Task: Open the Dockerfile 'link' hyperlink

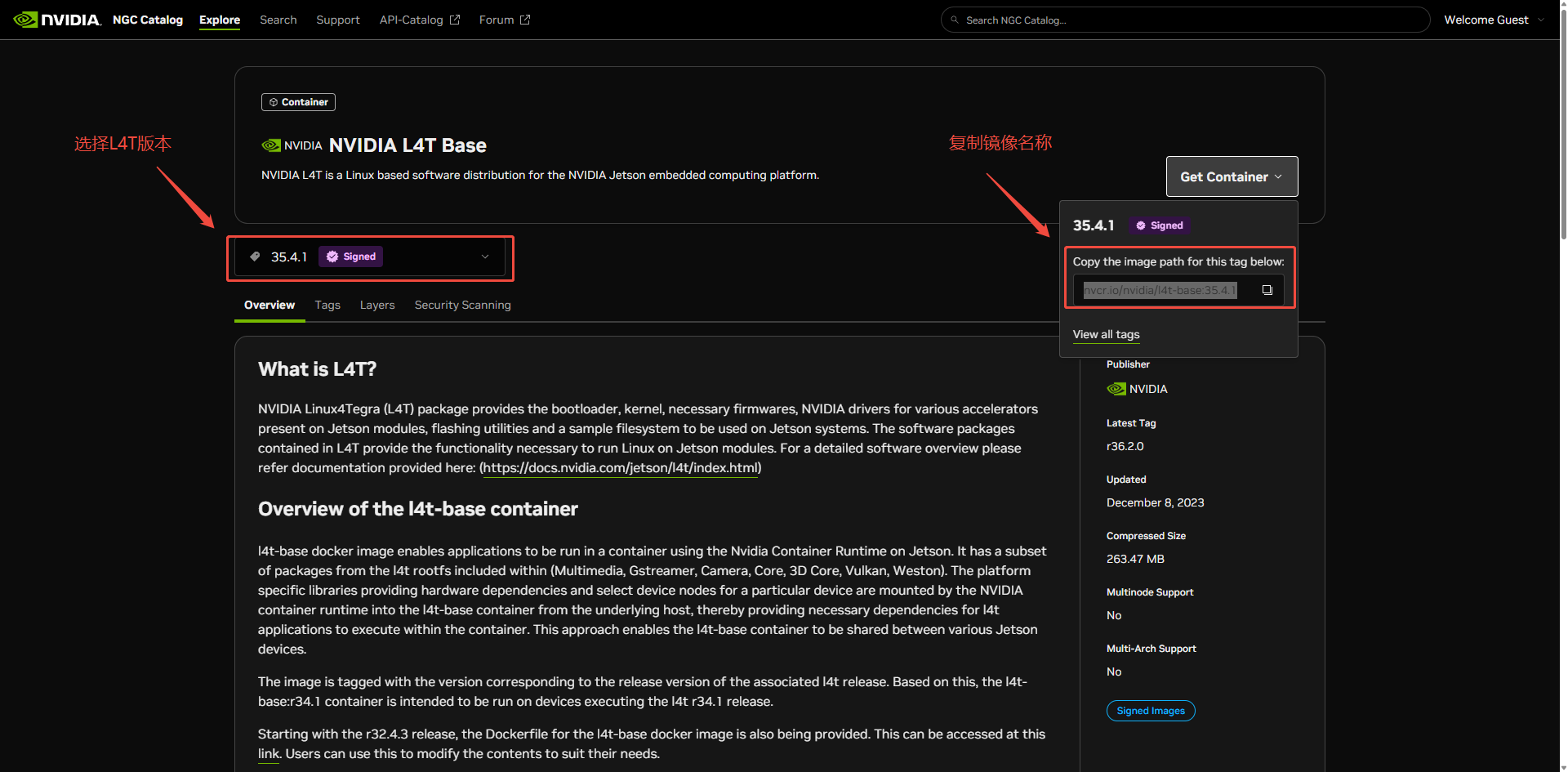Action: (x=268, y=754)
